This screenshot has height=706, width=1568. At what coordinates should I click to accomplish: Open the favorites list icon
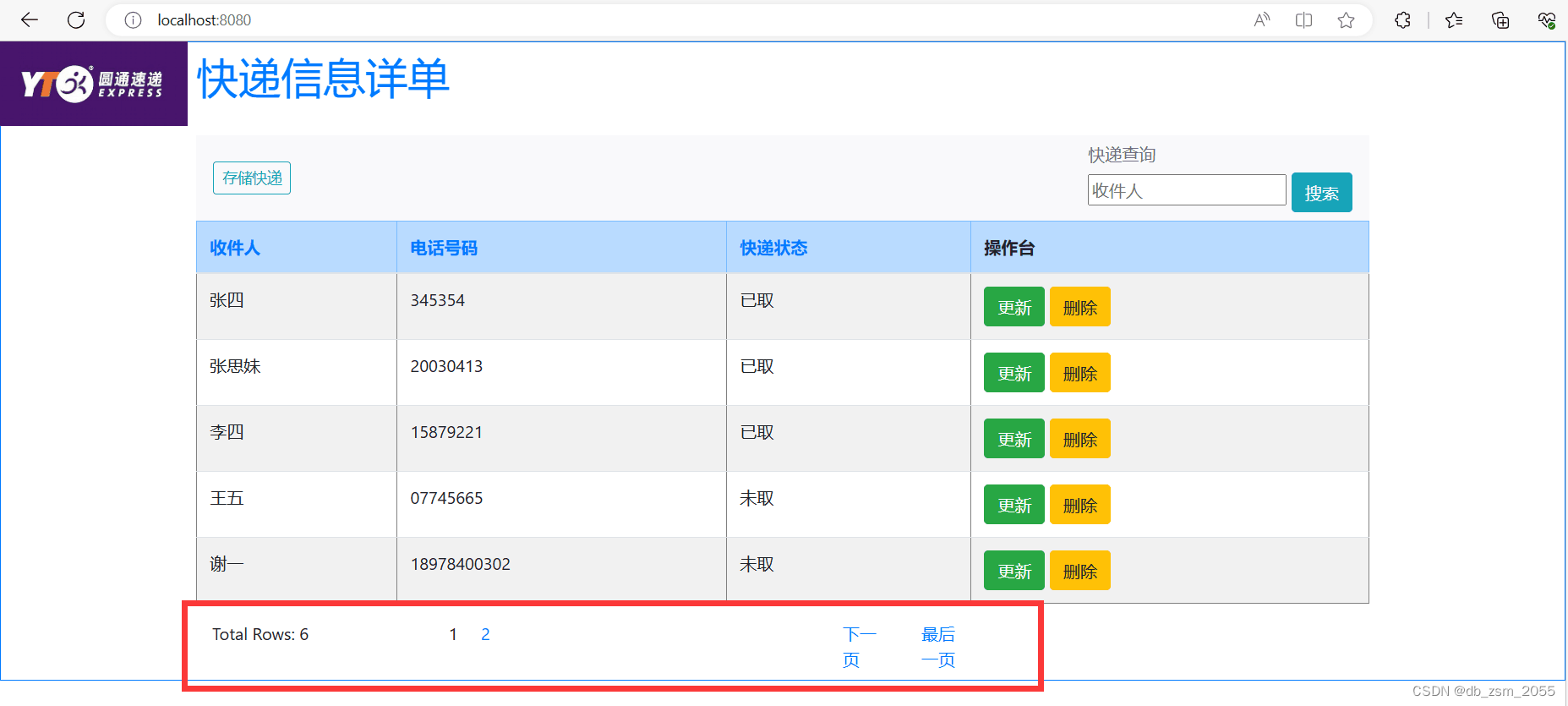tap(1454, 20)
